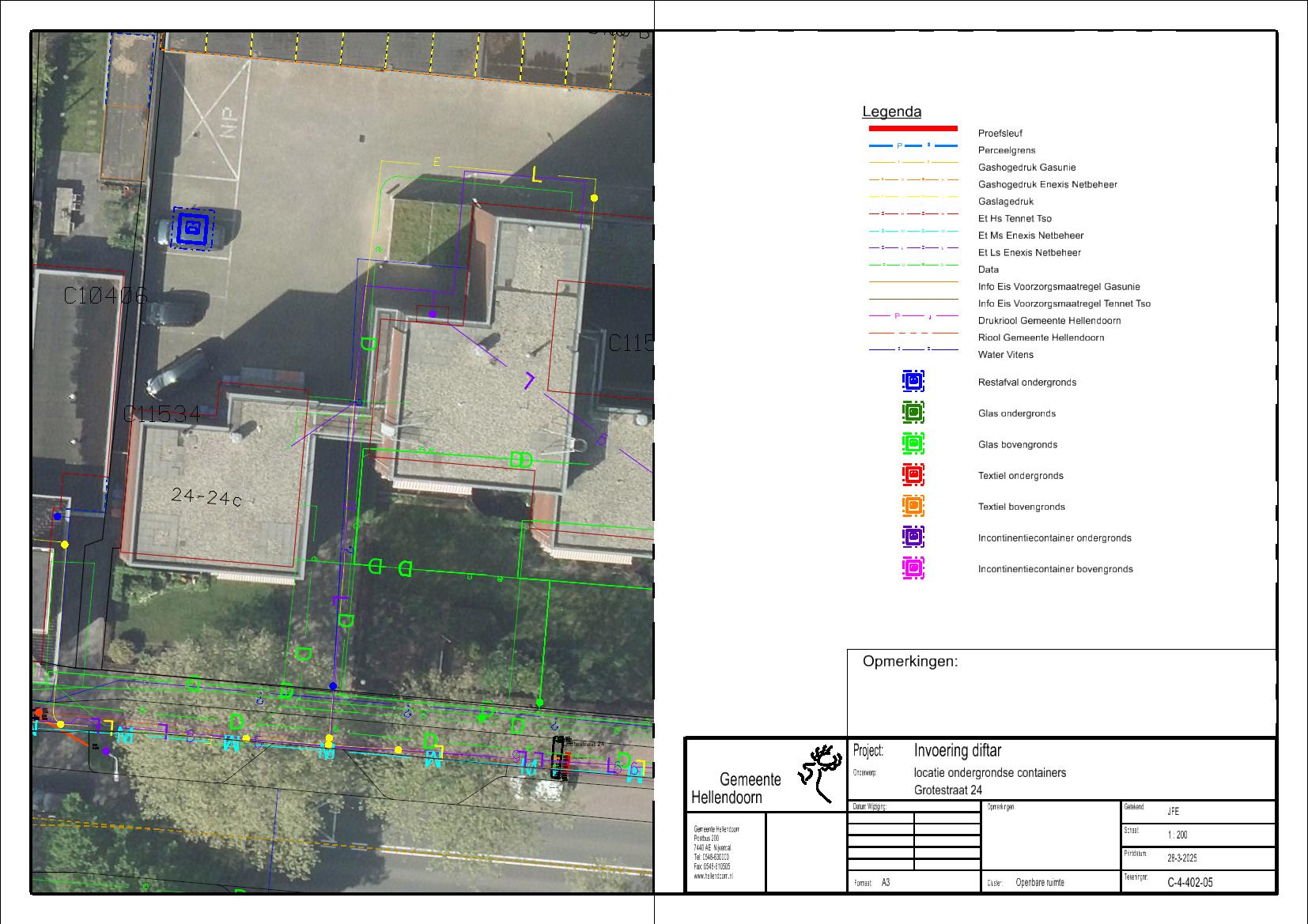Click the purple Incontinentiecontainer ondergronds icon
The image size is (1308, 924).
point(913,537)
